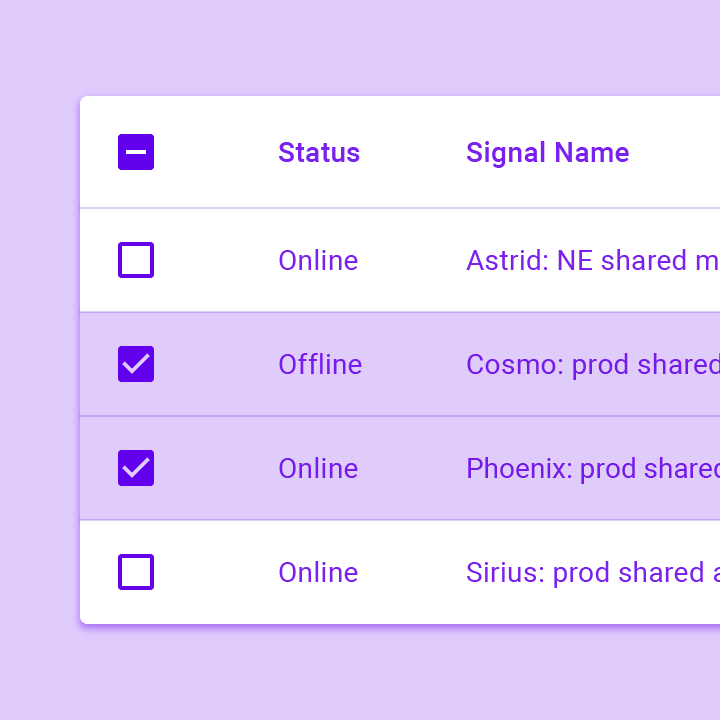Image resolution: width=720 pixels, height=720 pixels.
Task: Click blank header space between checkbox and Status
Action: tap(215, 152)
